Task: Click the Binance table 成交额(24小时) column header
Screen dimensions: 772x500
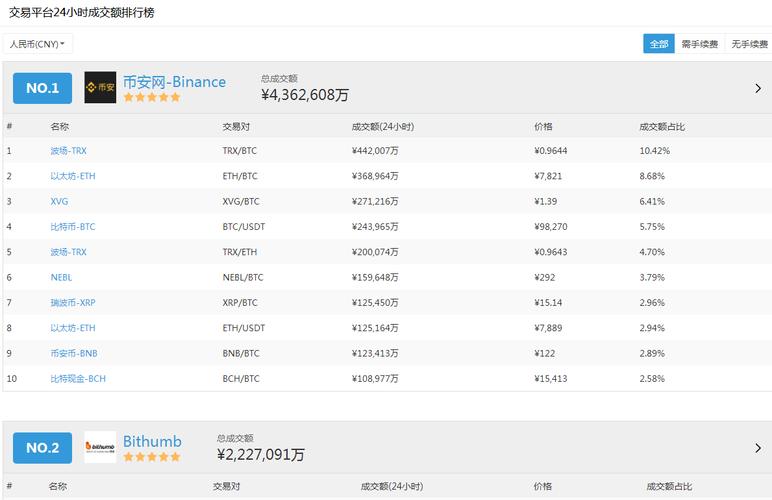Action: pos(383,126)
